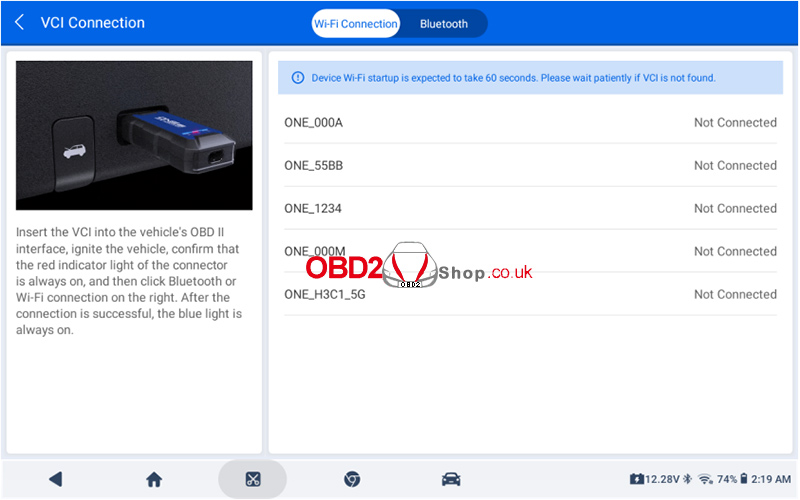Click the 2:19 AM clock

pyautogui.click(x=771, y=480)
